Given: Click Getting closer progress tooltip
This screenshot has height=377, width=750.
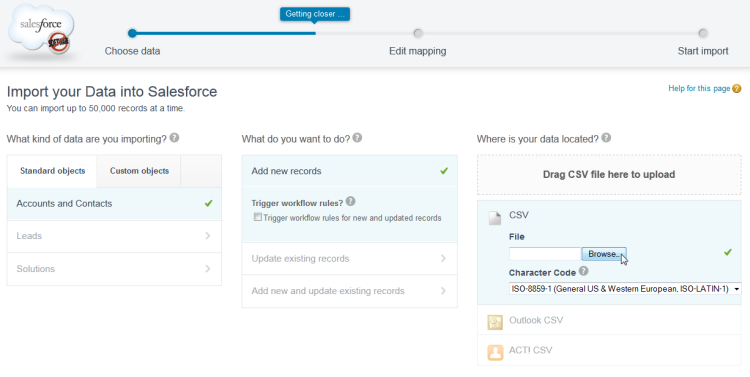Looking at the screenshot, I should point(315,14).
